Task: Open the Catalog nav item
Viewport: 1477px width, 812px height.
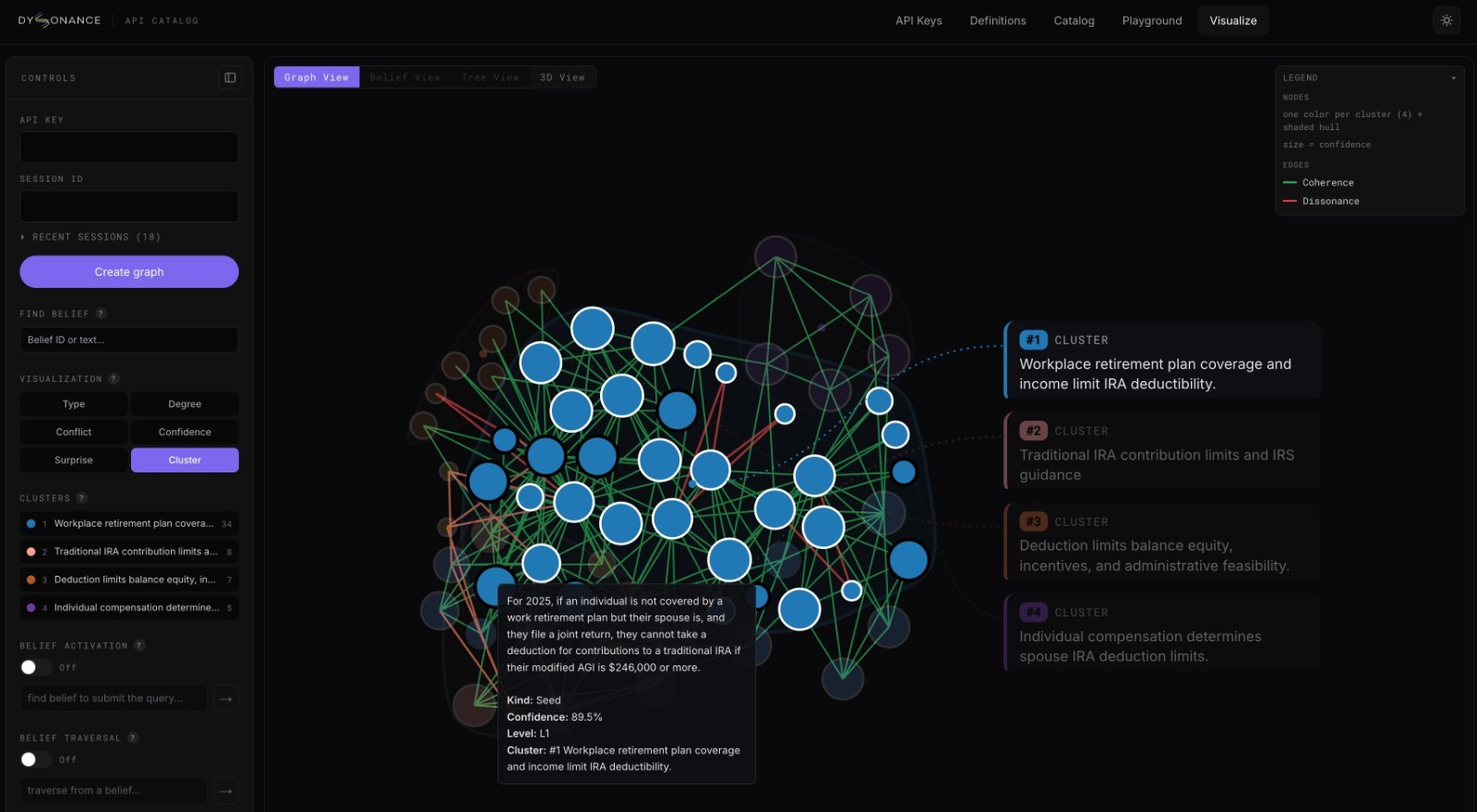Action: [x=1075, y=20]
